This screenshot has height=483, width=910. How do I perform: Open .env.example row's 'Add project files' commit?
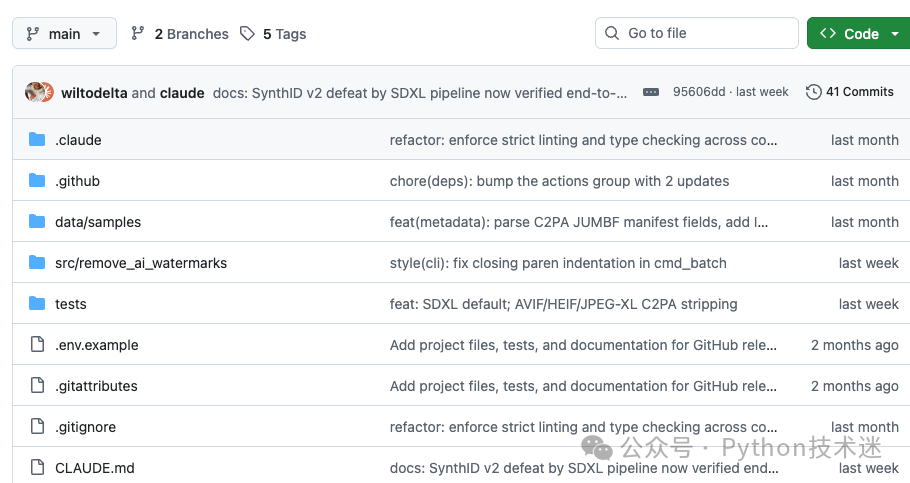click(583, 345)
